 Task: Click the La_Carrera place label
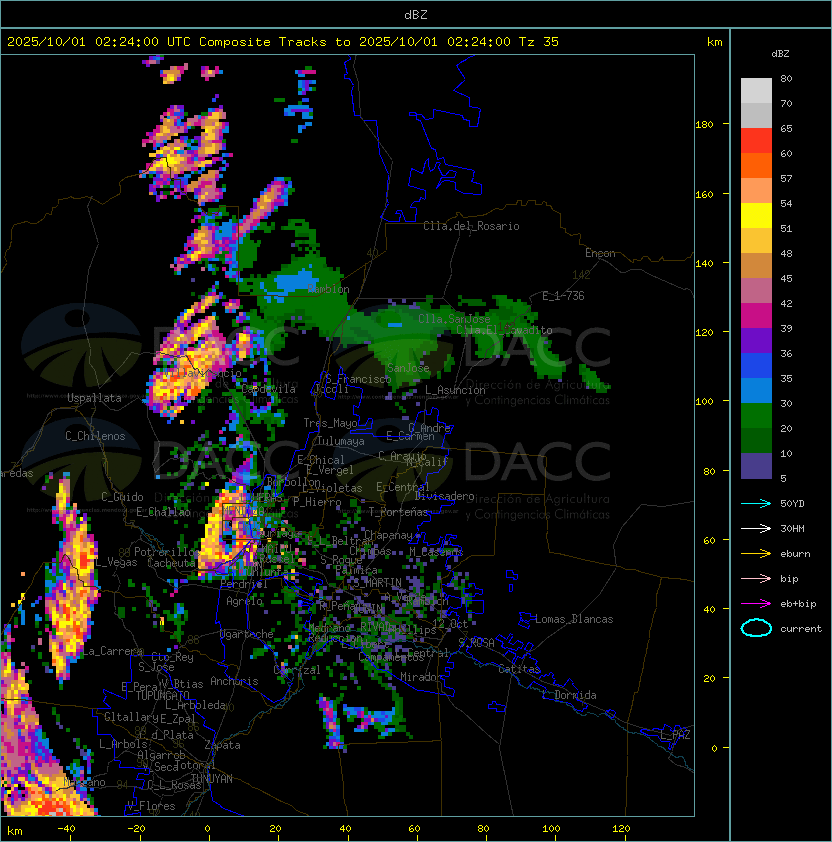pyautogui.click(x=112, y=651)
